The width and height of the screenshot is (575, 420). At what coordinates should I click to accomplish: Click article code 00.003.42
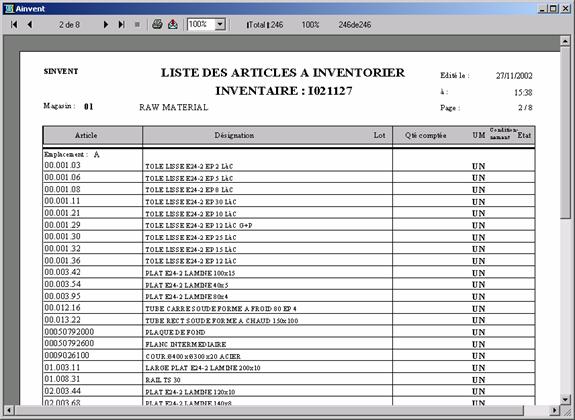[62, 272]
